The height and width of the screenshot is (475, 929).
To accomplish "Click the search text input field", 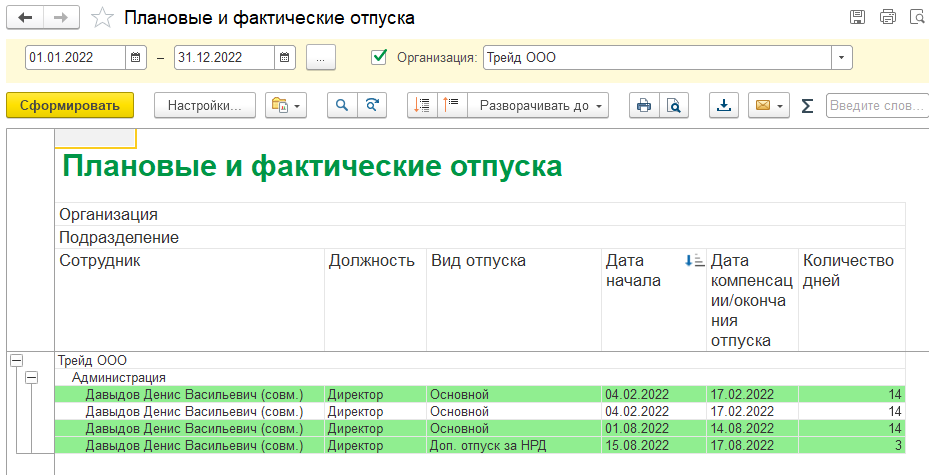I will 875,105.
